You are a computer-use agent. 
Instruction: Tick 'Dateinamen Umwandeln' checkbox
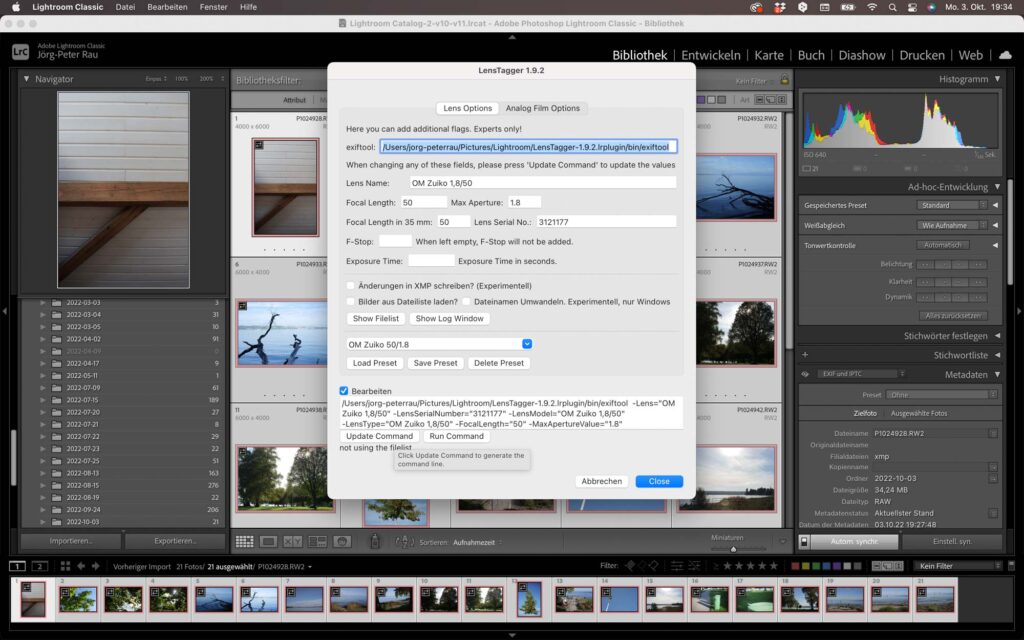466,302
